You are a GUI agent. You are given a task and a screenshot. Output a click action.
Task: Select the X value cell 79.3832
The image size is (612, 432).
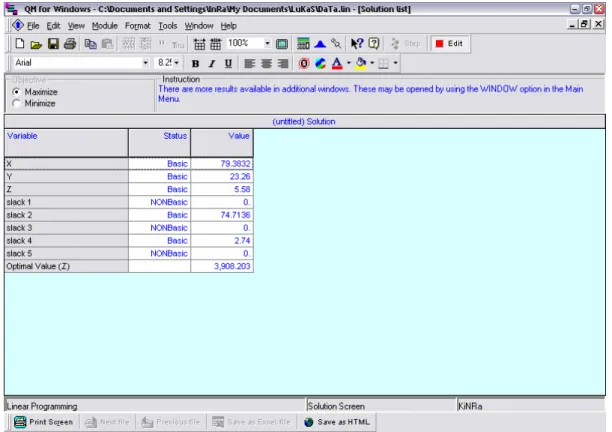pos(222,164)
